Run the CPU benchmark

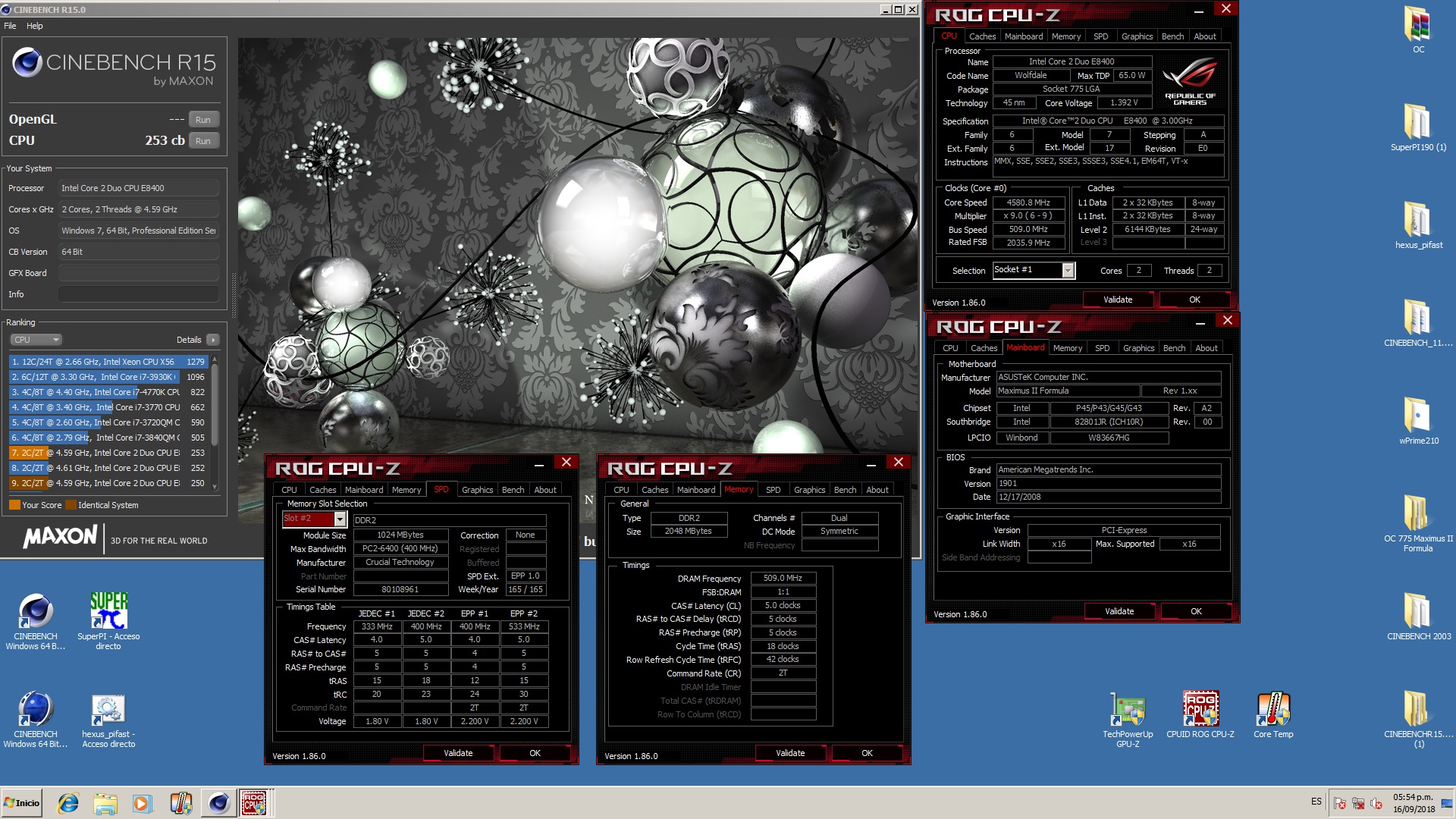click(203, 141)
